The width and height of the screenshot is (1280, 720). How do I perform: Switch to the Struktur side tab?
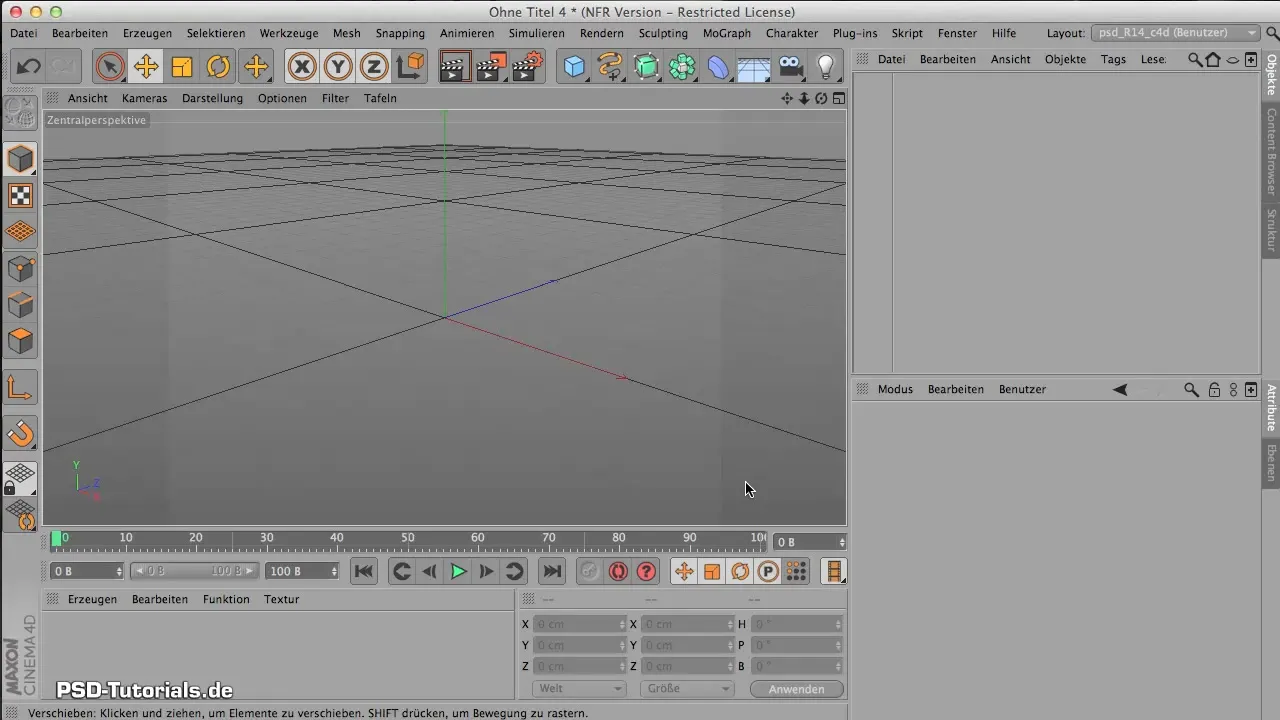1271,229
